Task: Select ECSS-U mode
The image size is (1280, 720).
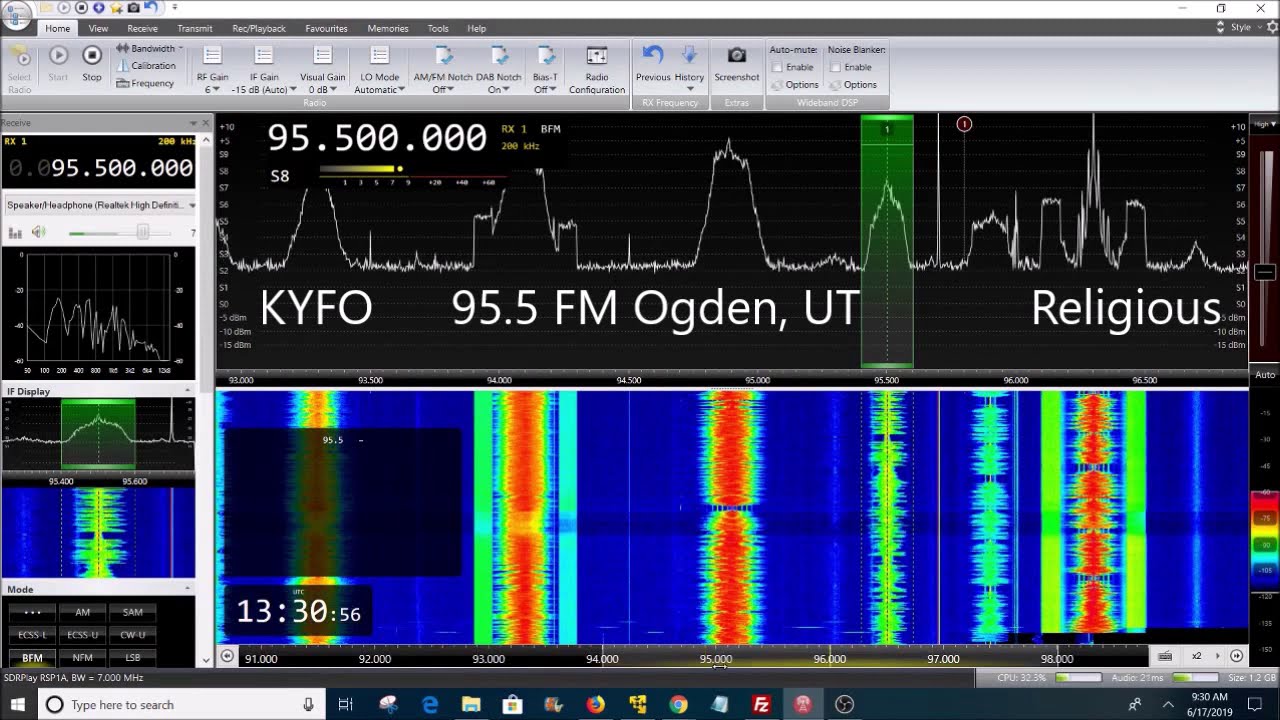Action: pyautogui.click(x=83, y=635)
